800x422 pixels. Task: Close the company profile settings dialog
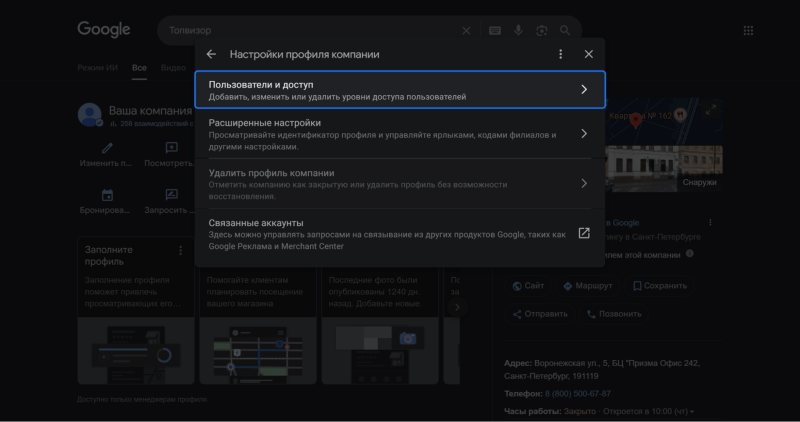click(x=589, y=54)
